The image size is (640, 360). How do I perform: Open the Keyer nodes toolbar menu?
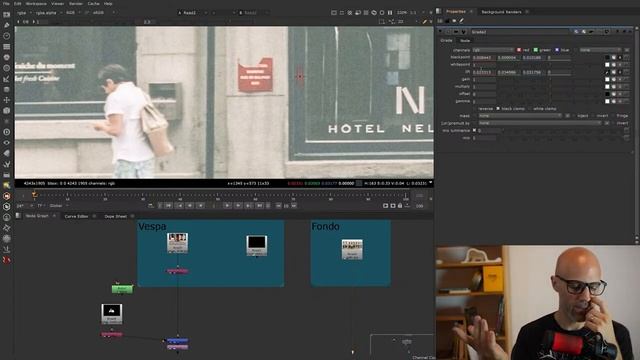pos(7,78)
